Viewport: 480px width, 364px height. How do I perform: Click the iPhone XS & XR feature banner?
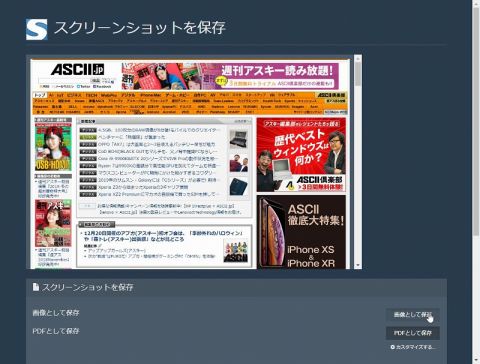coord(301,232)
